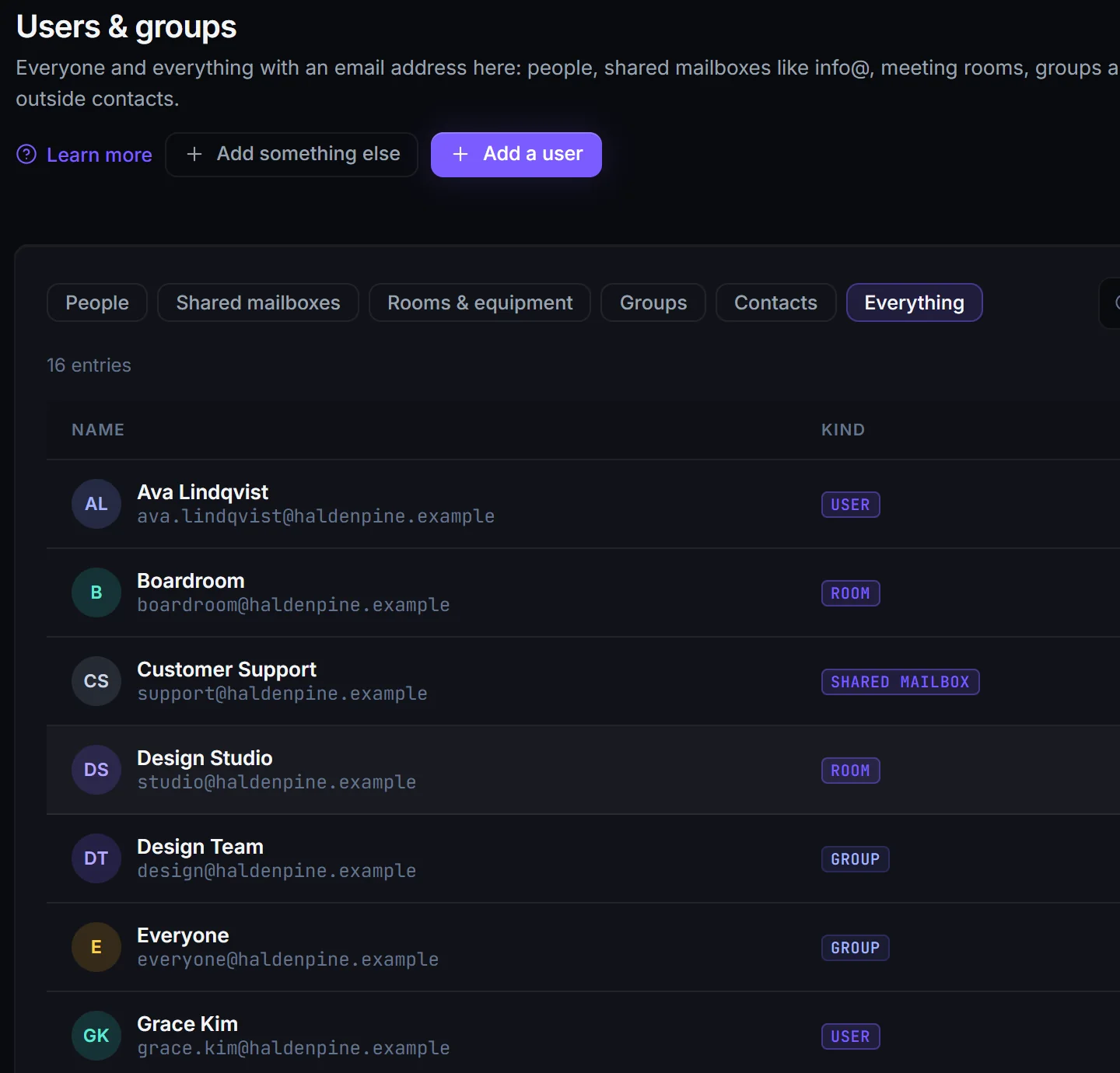Click Grace Kim's GK avatar
Viewport: 1120px width, 1073px height.
[96, 1036]
